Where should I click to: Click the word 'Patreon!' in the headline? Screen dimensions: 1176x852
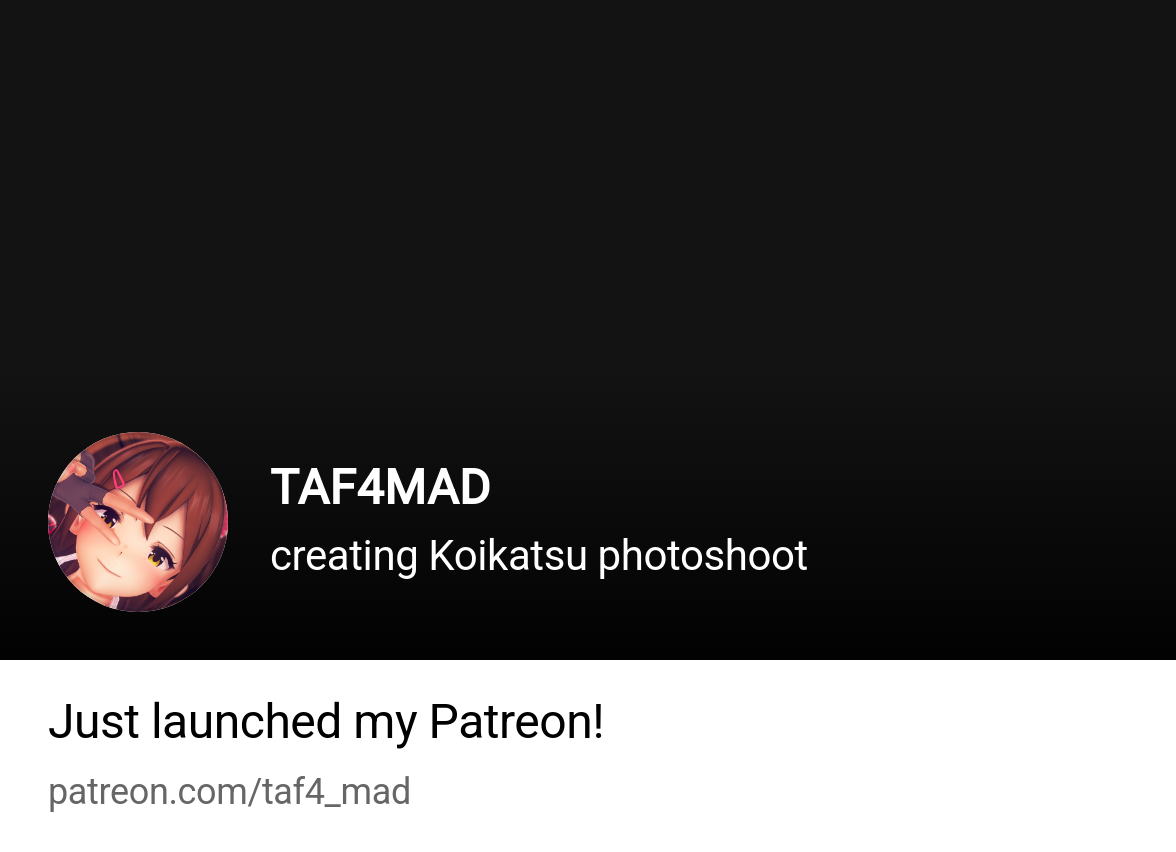[x=516, y=722]
